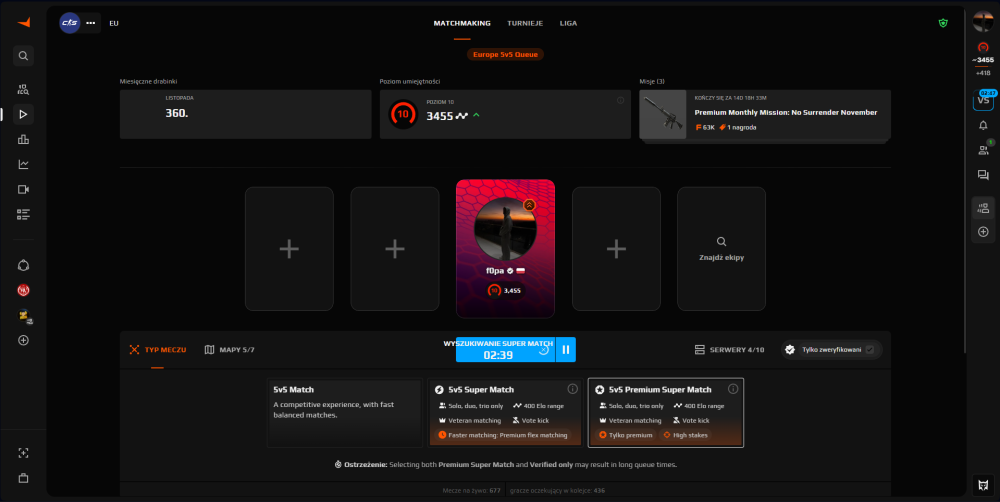The width and height of the screenshot is (1000, 502).
Task: Click the Znajdź ekipy button
Action: click(x=721, y=249)
